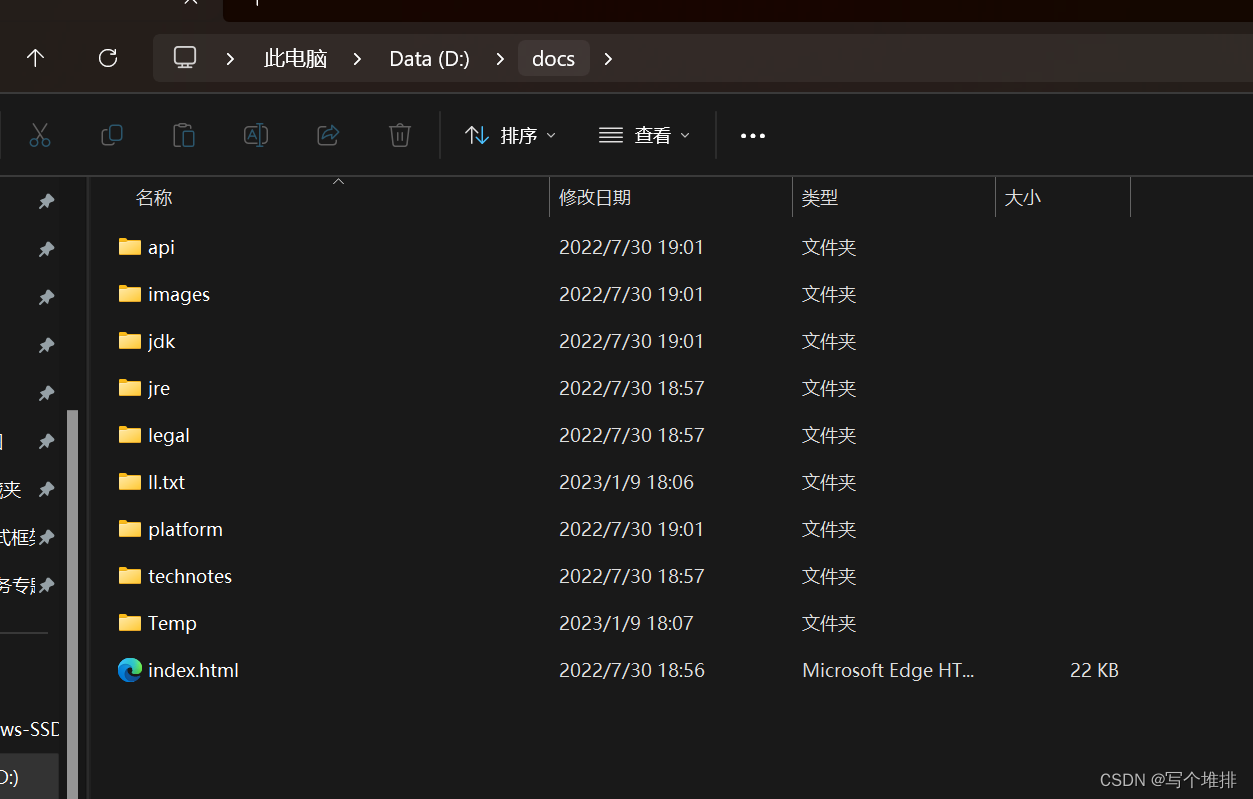Expand chevron after 此电脑 in address bar
The image size is (1253, 799).
click(x=357, y=59)
